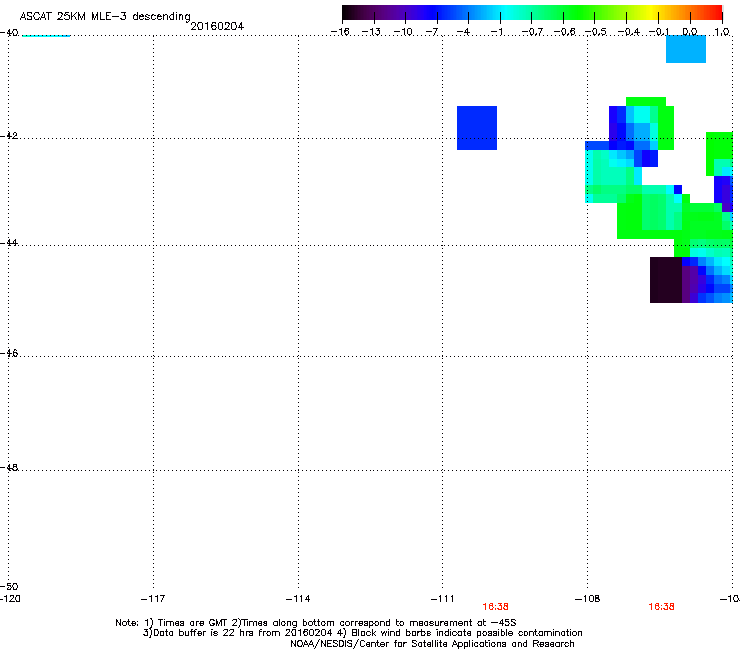Click the '-44' latitude axis label
The width and height of the screenshot is (740, 650).
9,243
